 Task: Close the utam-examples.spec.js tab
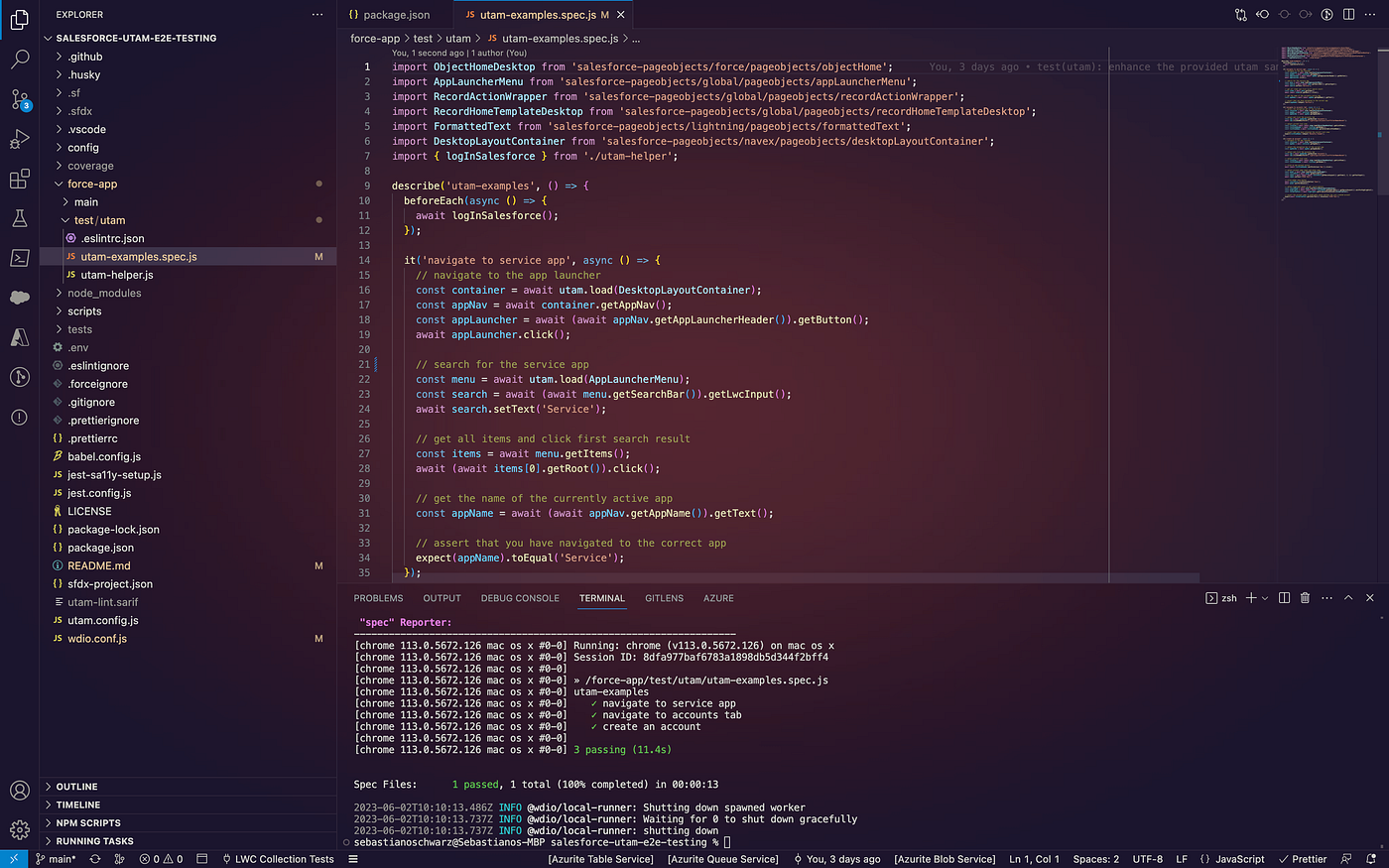(x=621, y=15)
